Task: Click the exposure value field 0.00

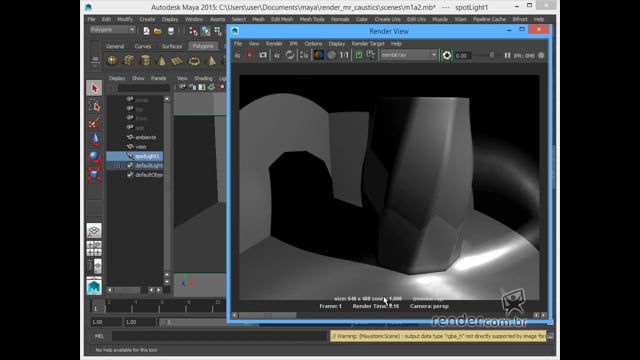Action: (x=463, y=56)
